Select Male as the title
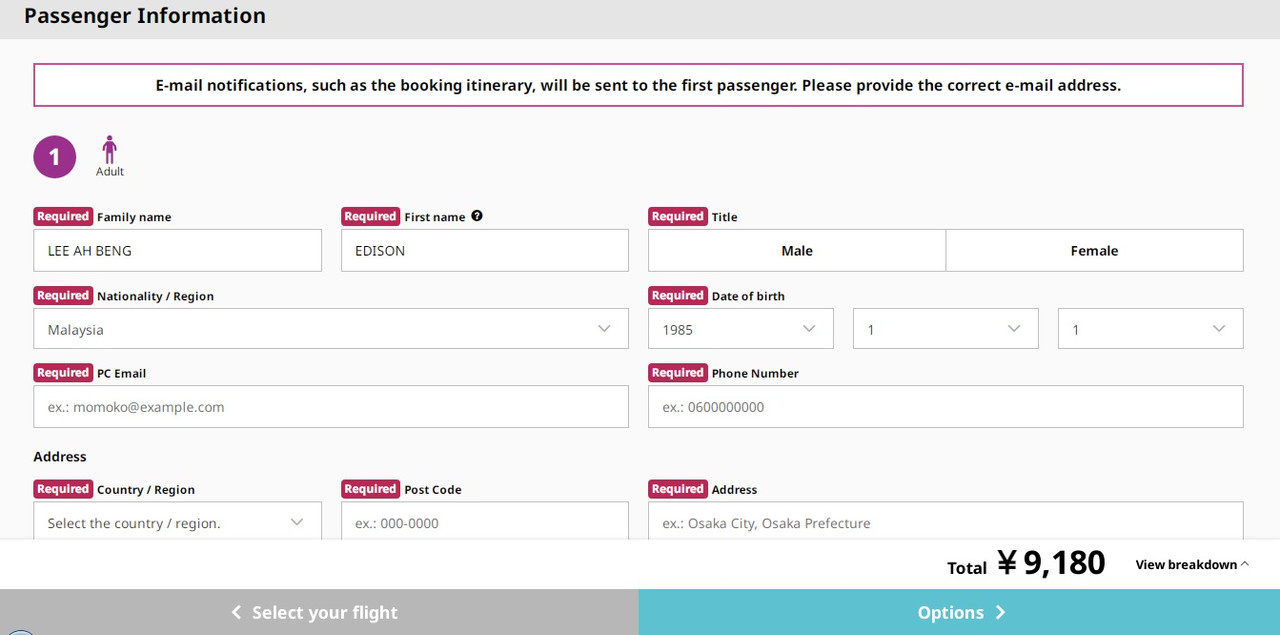The width and height of the screenshot is (1280, 635). 796,250
